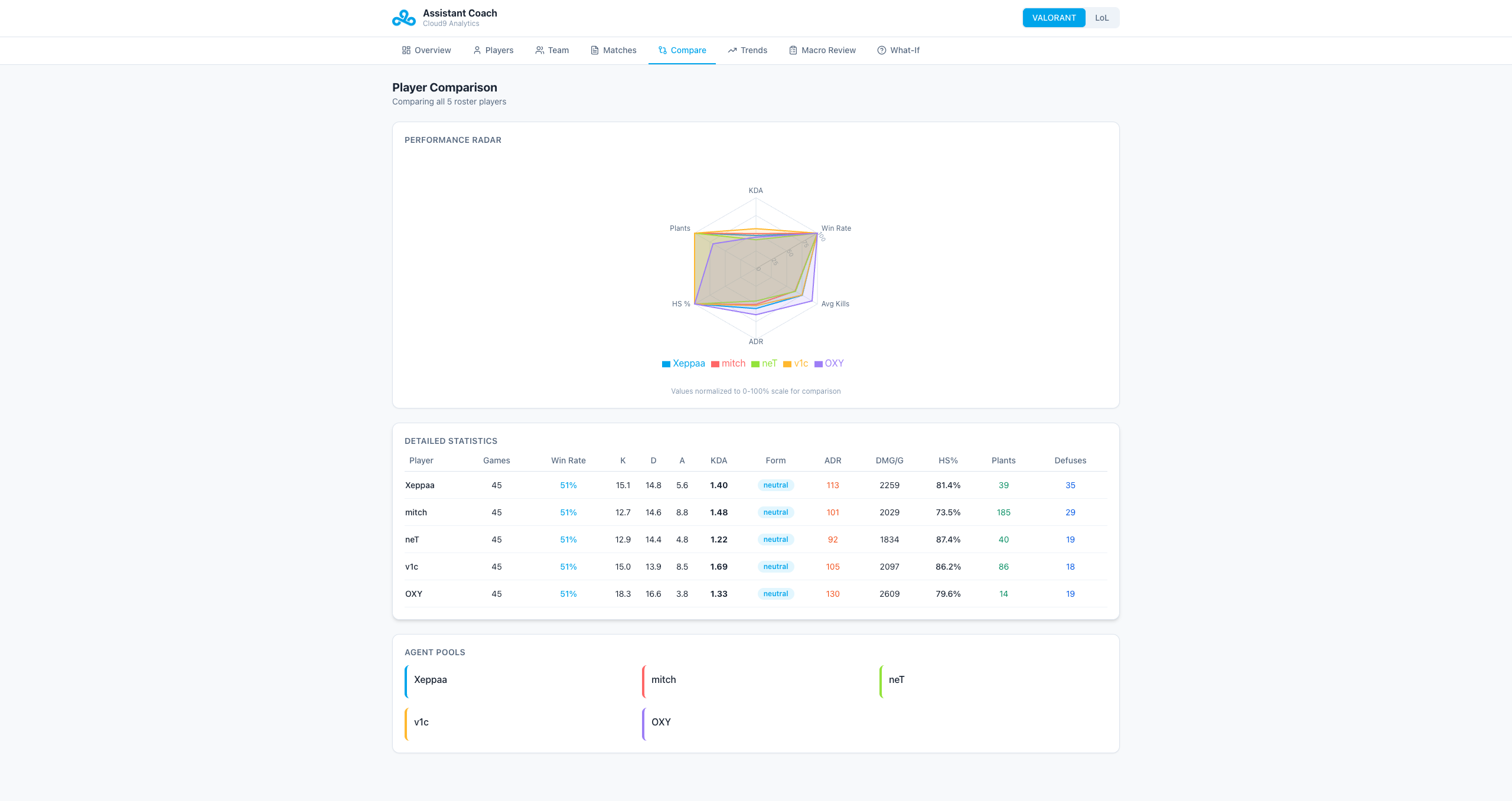The height and width of the screenshot is (801, 1512).
Task: Click the Cloud9 logo icon
Action: click(404, 18)
